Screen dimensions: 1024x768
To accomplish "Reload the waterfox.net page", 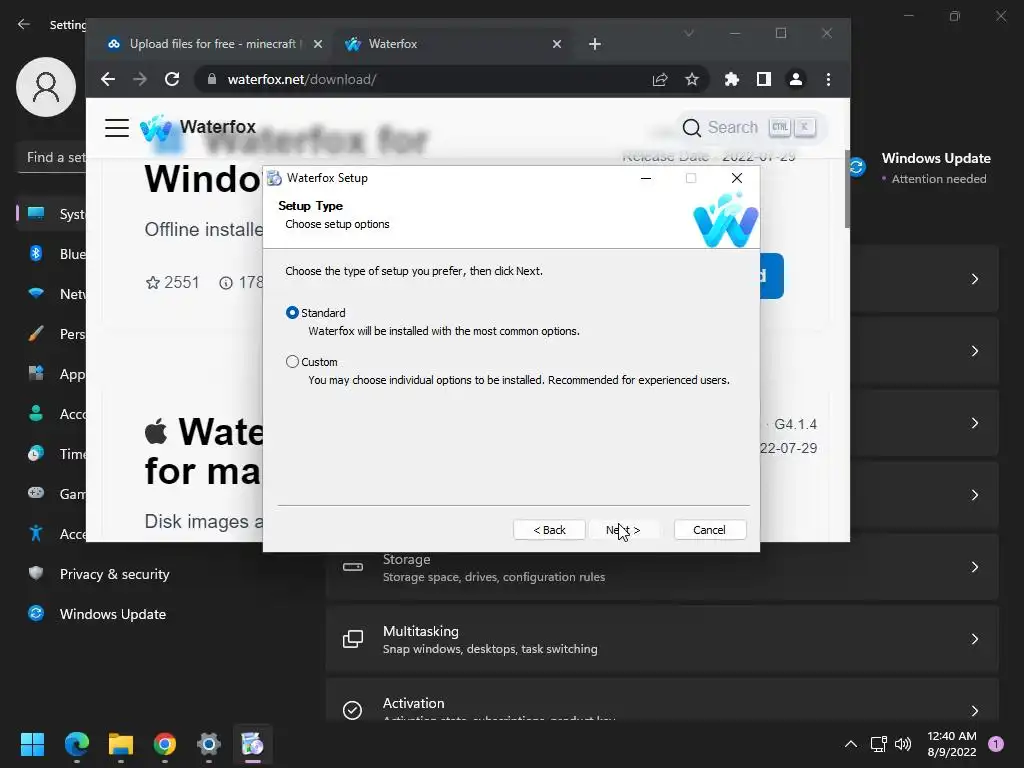I will [x=172, y=79].
